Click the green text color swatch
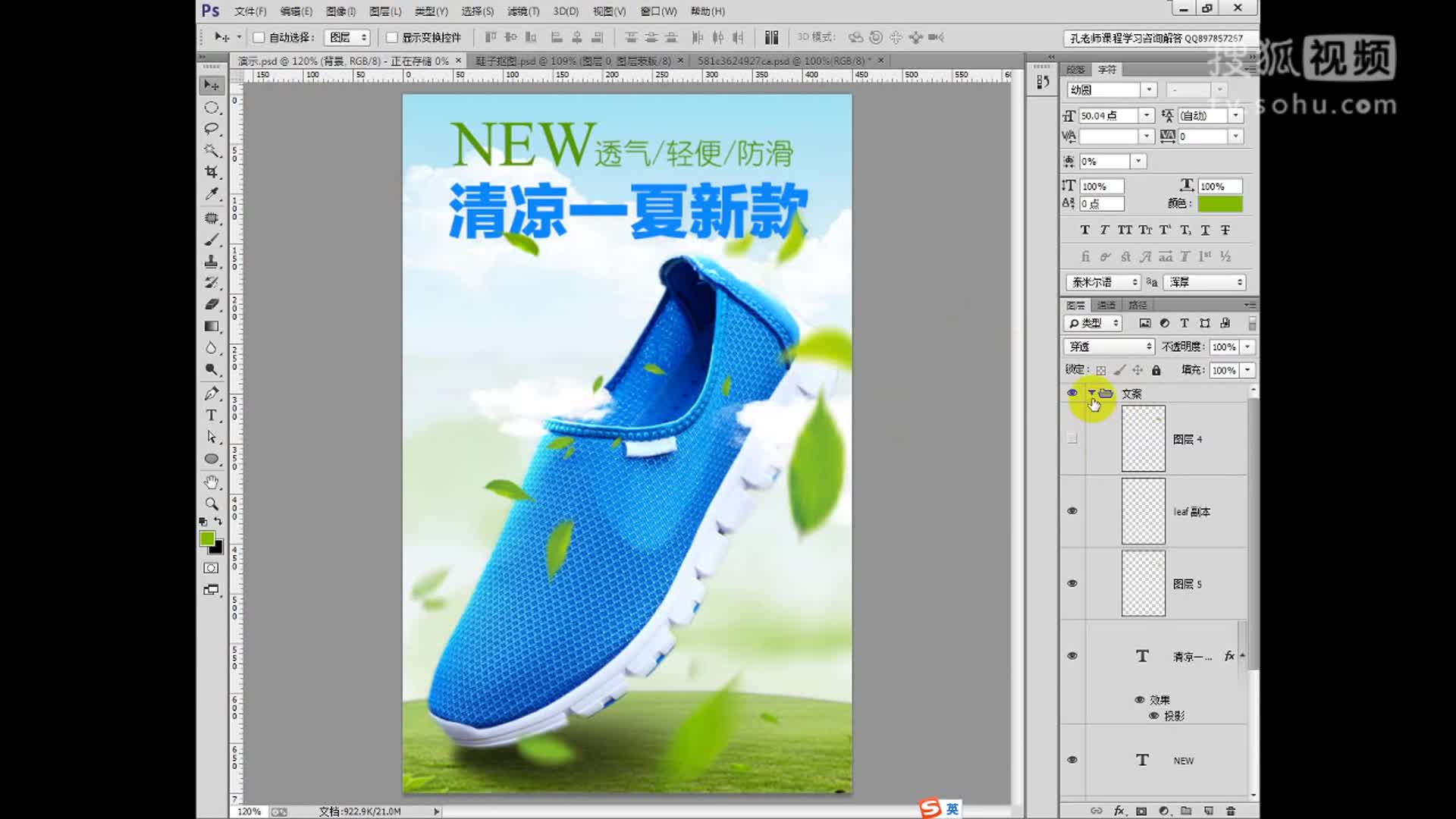1456x819 pixels. (x=1220, y=203)
